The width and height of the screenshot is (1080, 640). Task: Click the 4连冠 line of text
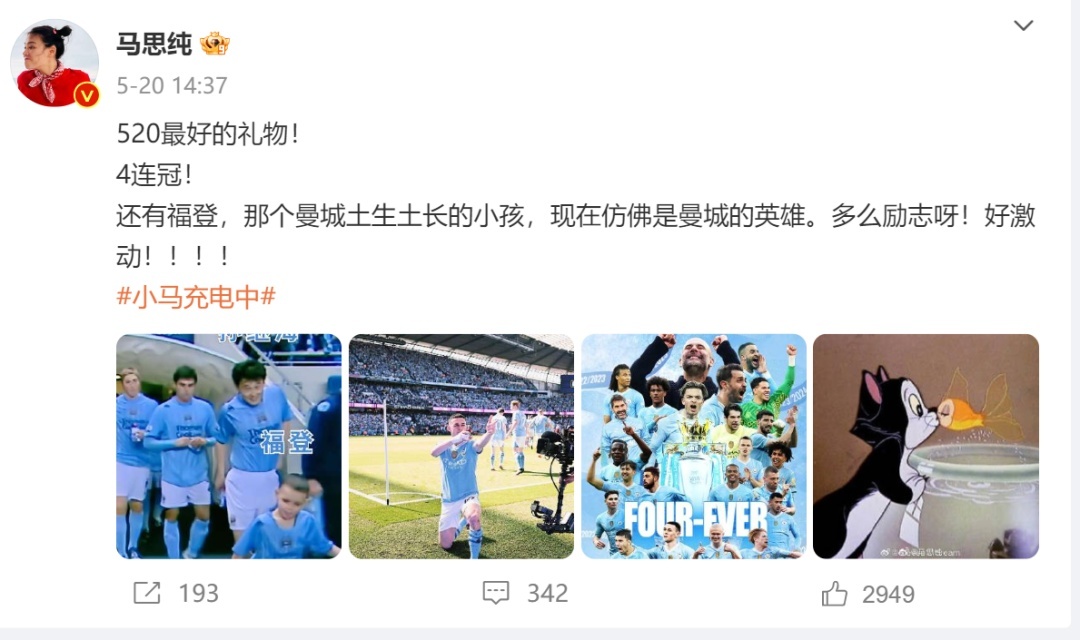click(154, 175)
